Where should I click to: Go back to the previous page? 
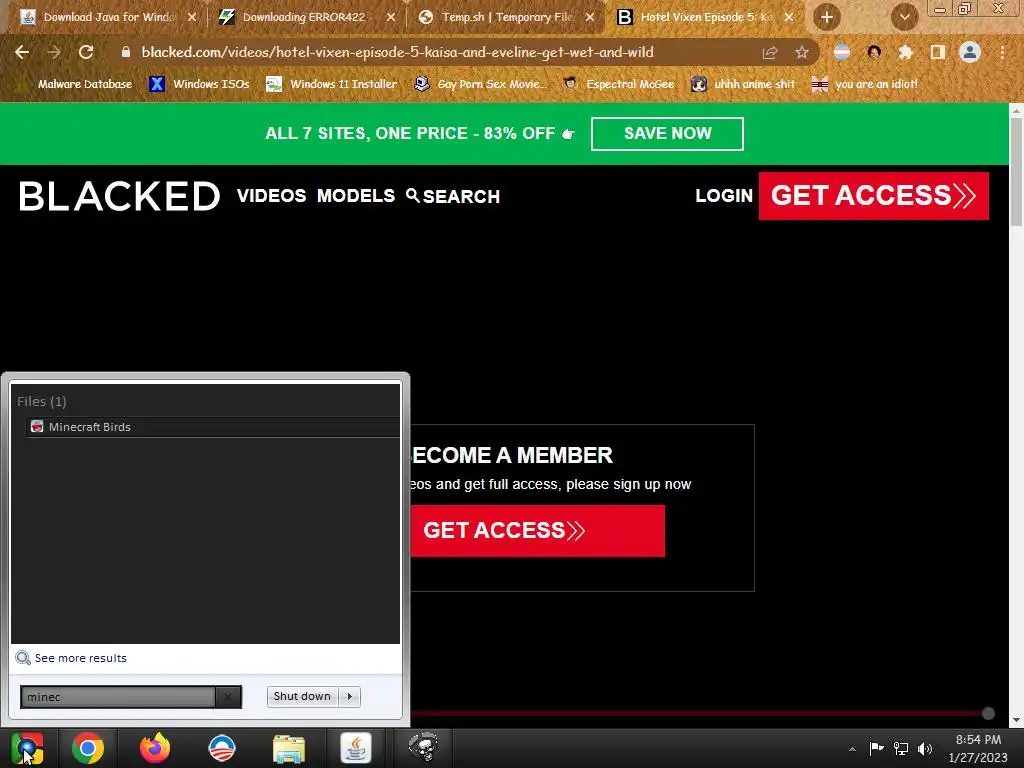pyautogui.click(x=22, y=52)
